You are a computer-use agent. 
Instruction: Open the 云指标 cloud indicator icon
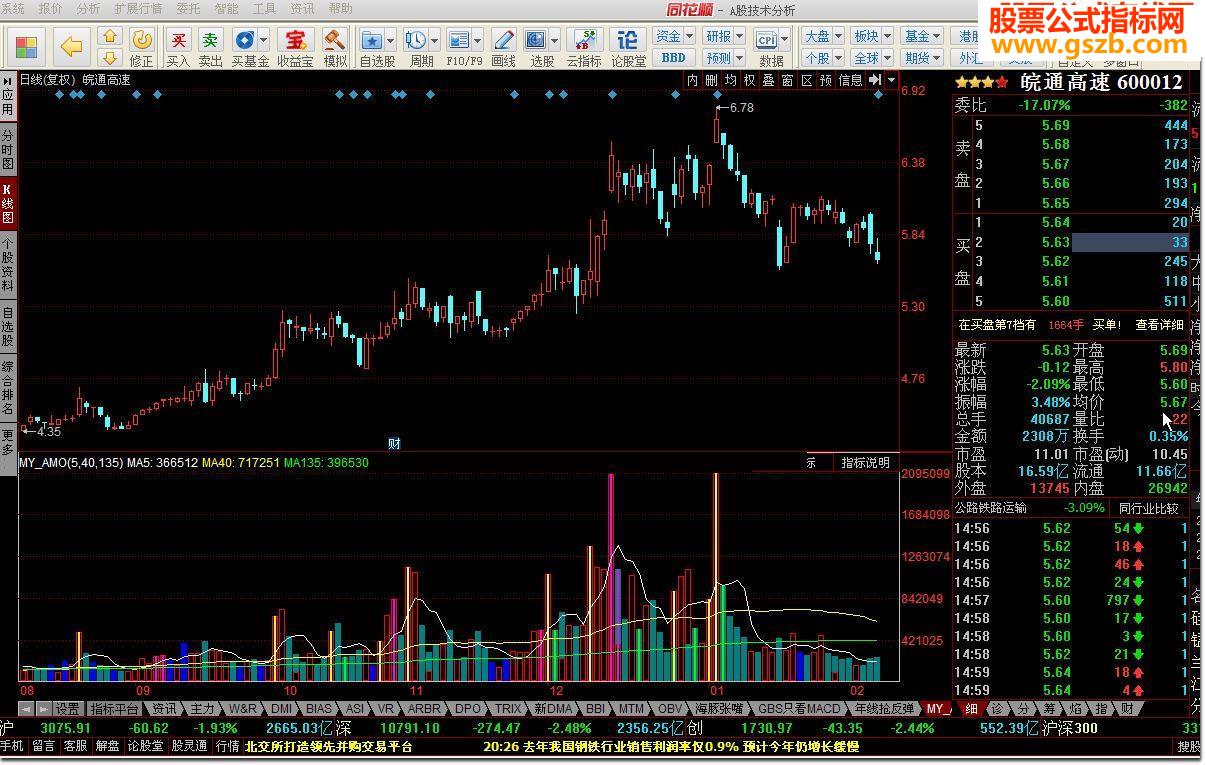tap(584, 46)
